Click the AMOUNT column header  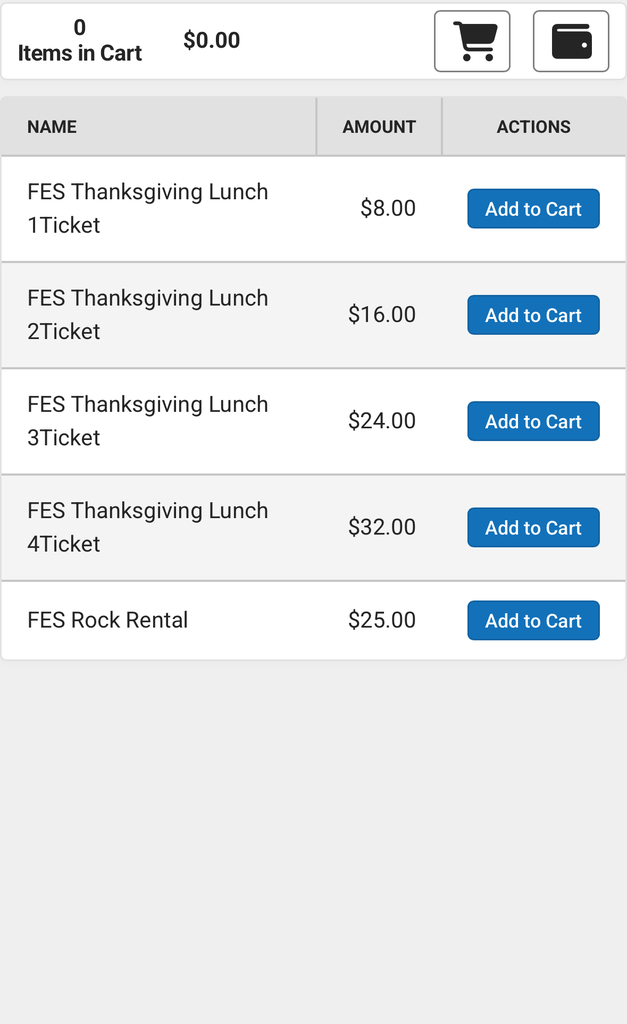[x=379, y=127]
